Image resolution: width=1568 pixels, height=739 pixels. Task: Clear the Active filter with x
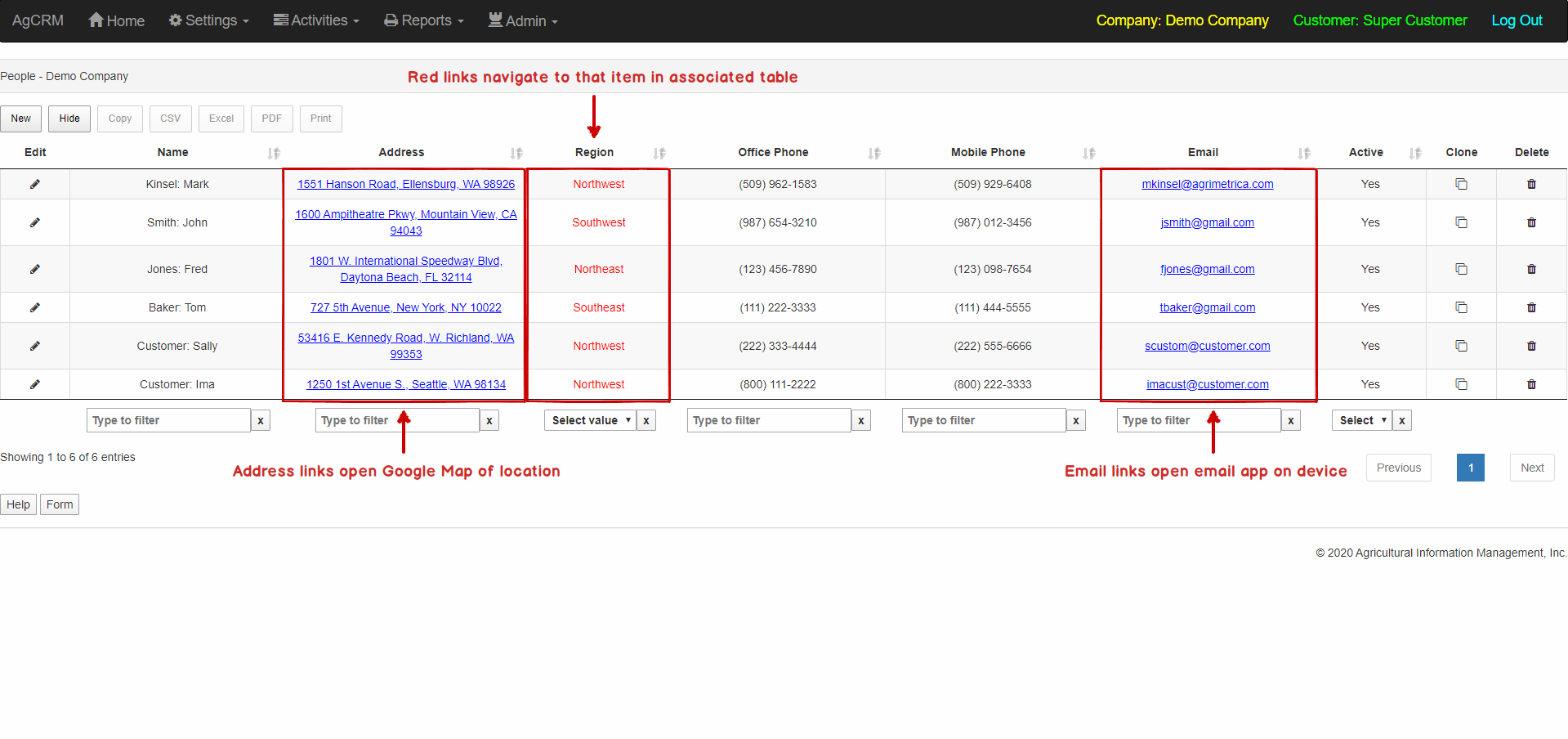1402,420
